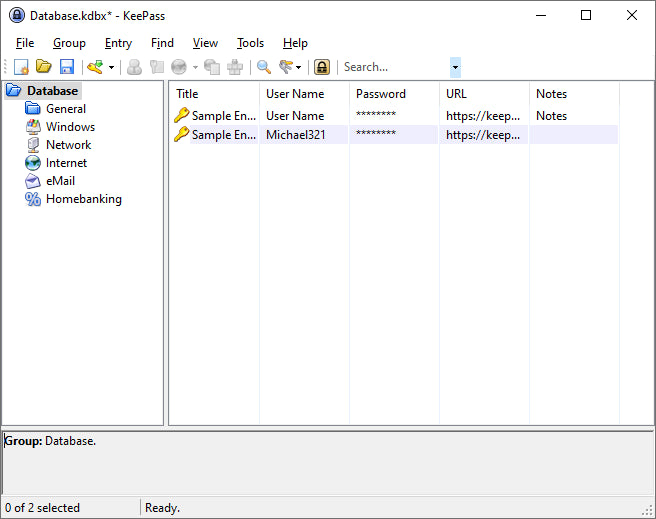656x519 pixels.
Task: Click the Show Entries toolbar icon
Action: pos(286,67)
